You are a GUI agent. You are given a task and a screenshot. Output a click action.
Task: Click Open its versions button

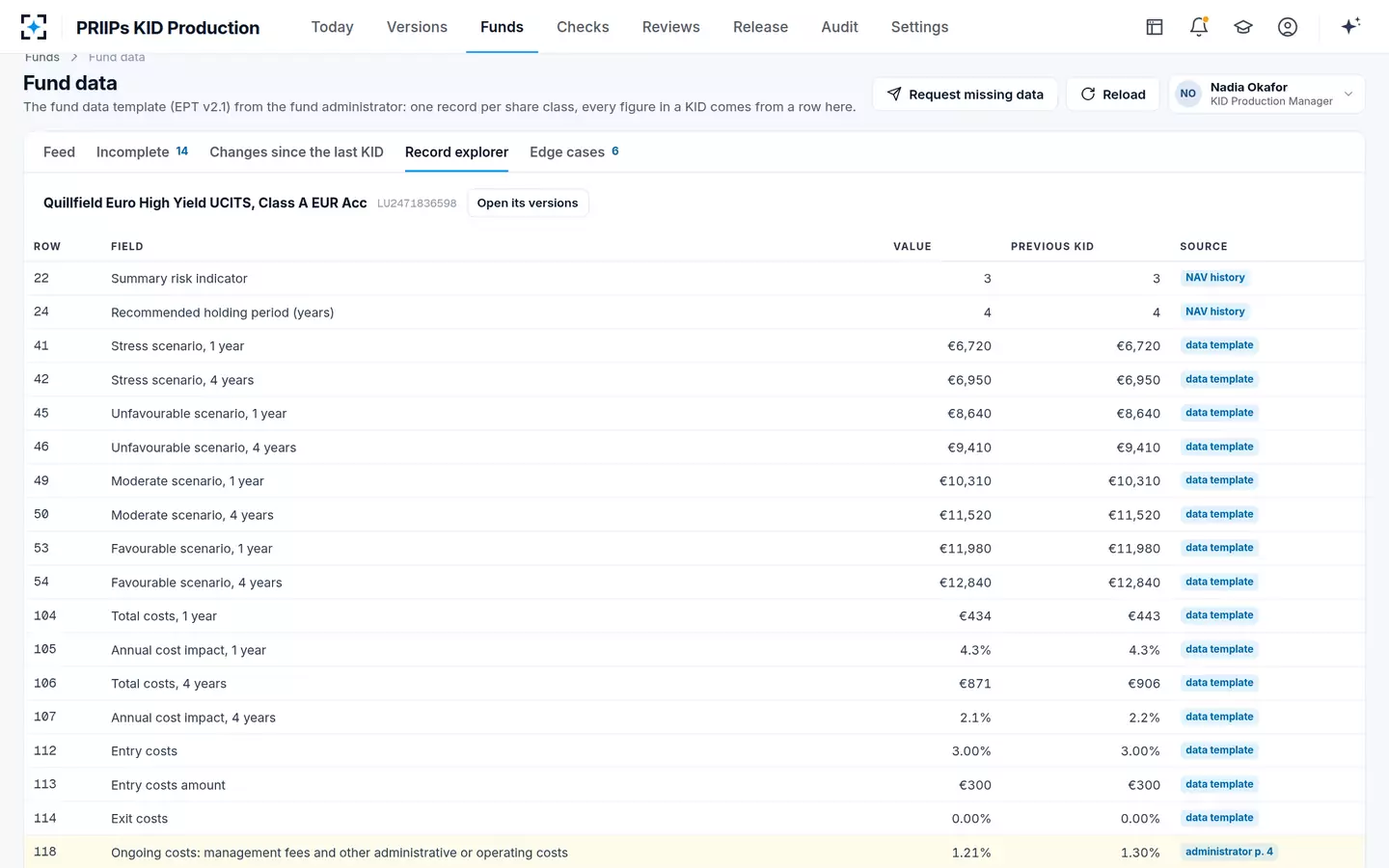[x=528, y=203]
